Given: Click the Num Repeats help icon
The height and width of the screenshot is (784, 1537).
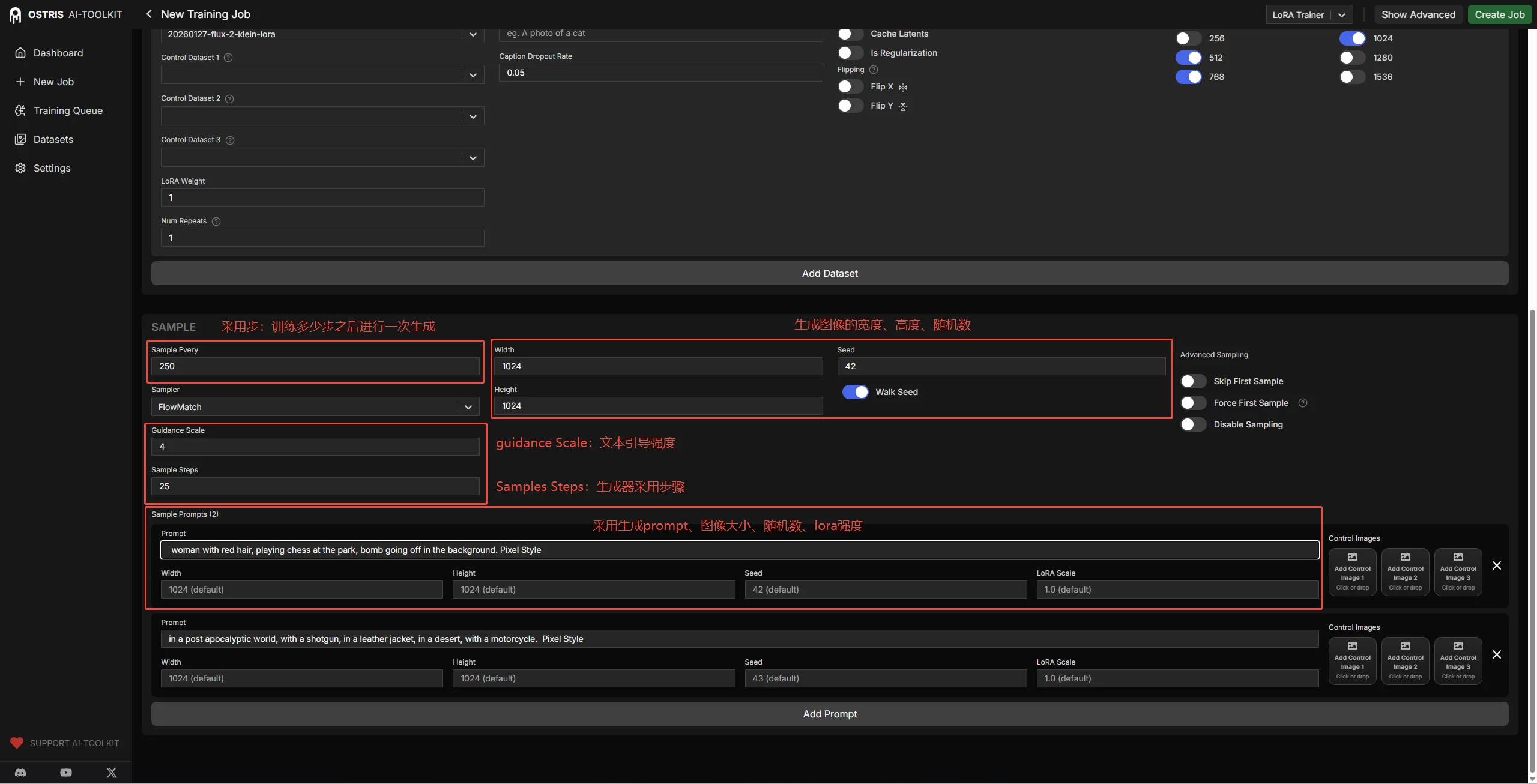Looking at the screenshot, I should (216, 222).
